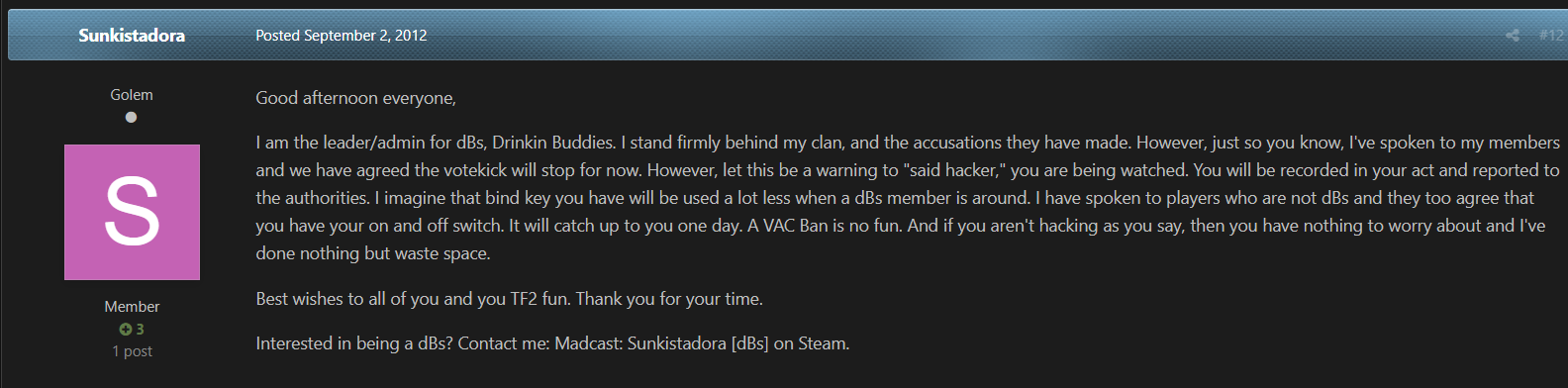The height and width of the screenshot is (388, 1568).
Task: Click the paragraph line starting 'I am the leader/admin'
Action: (908, 142)
